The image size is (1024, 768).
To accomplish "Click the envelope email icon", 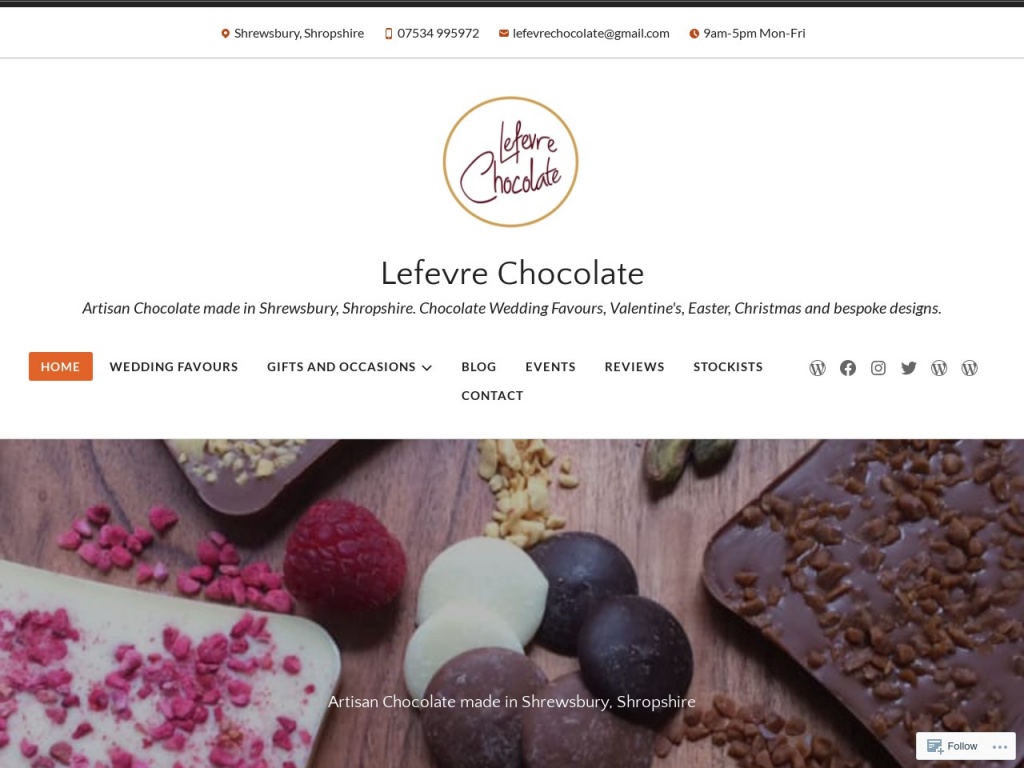I will tap(504, 33).
